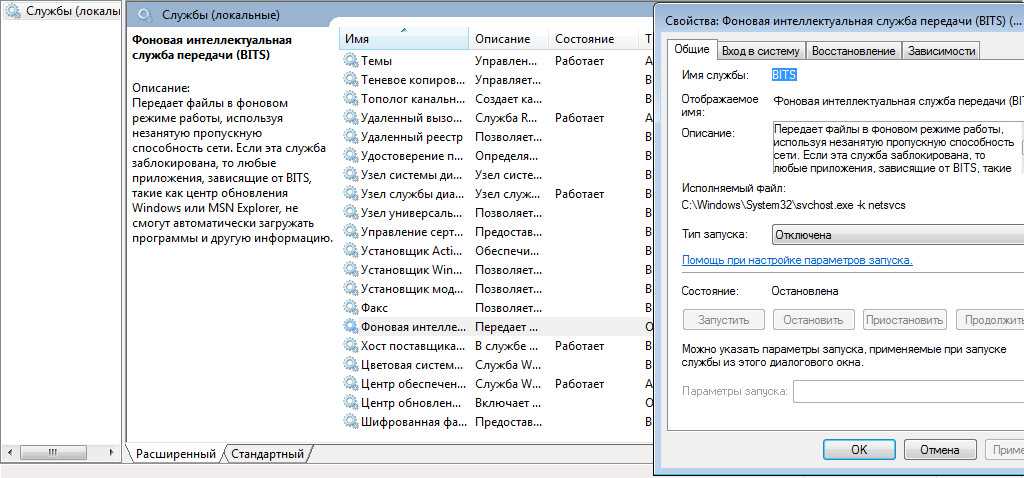Click the Запустить button
The image size is (1024, 478).
coord(723,320)
